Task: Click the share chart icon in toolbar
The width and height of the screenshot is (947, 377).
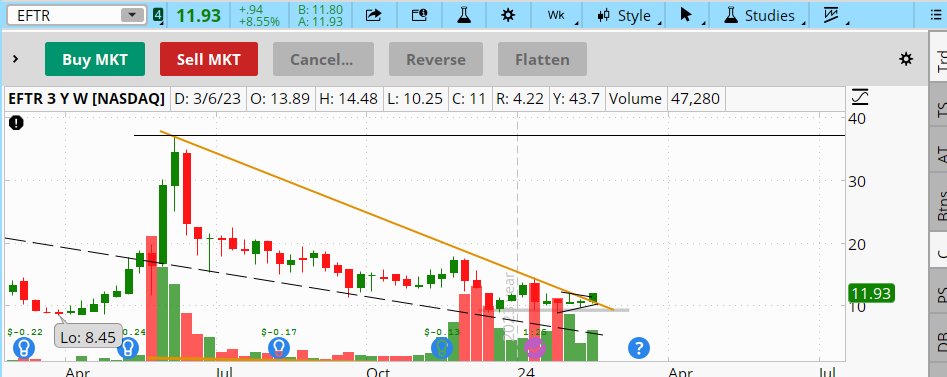Action: [x=374, y=15]
